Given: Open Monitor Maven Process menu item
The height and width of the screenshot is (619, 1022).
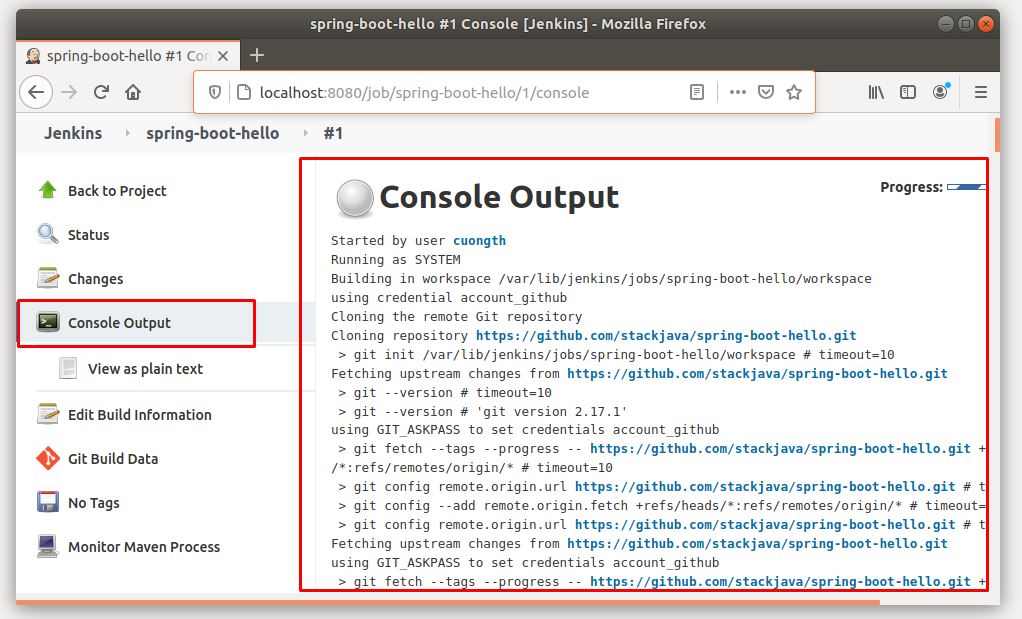Looking at the screenshot, I should click(x=144, y=547).
